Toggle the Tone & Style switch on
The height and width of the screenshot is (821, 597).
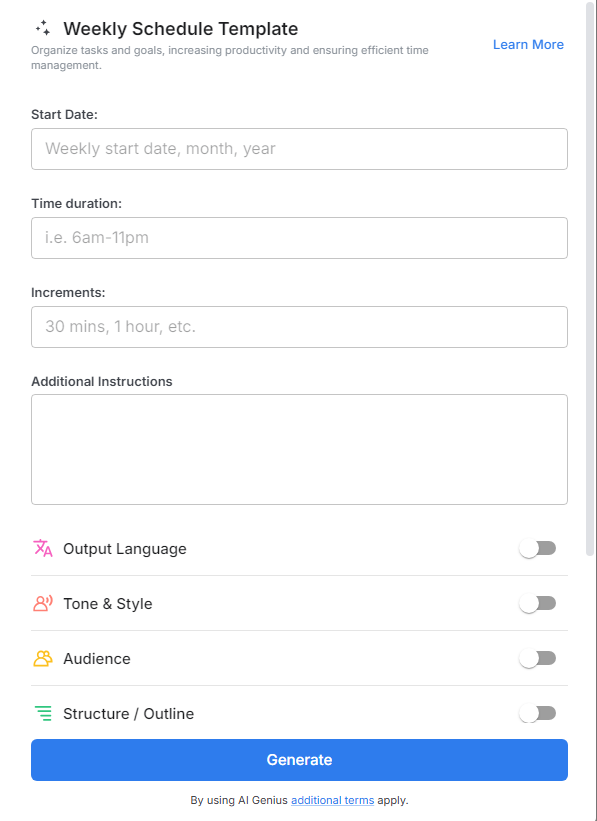click(x=537, y=603)
